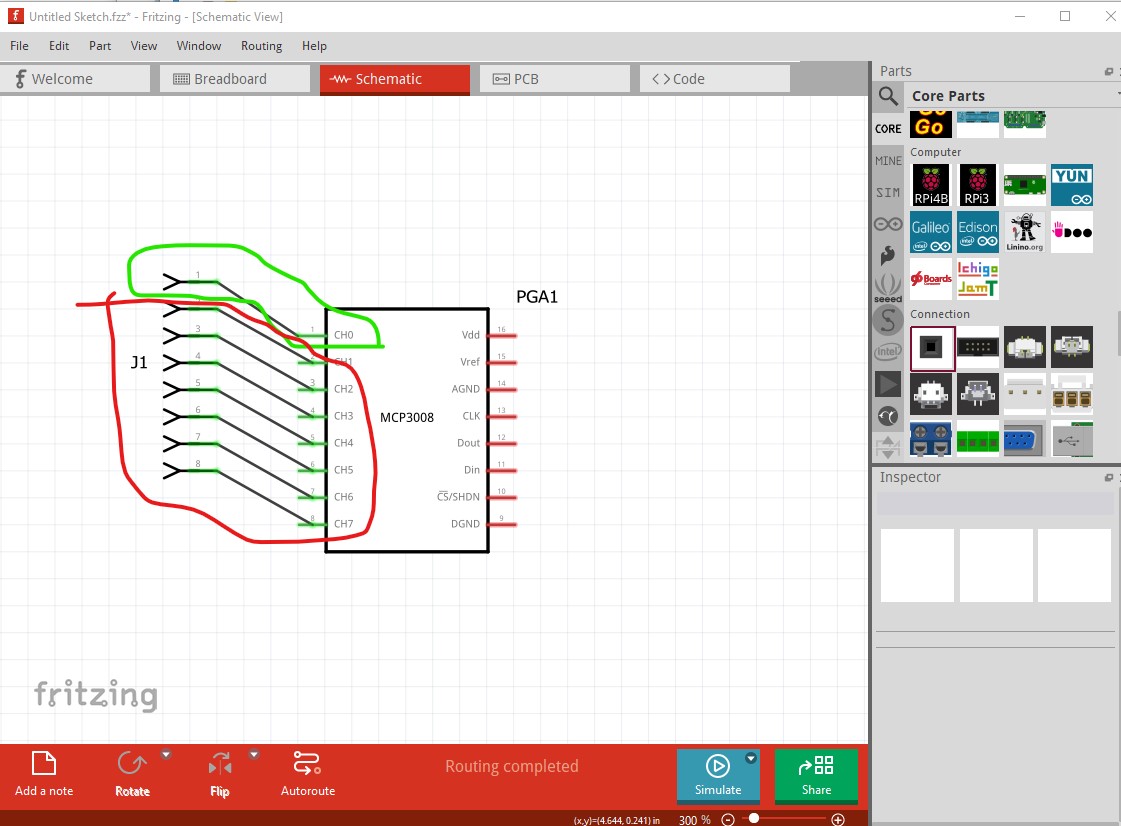The image size is (1121, 826).
Task: Select the PGA1 part label
Action: click(x=537, y=297)
